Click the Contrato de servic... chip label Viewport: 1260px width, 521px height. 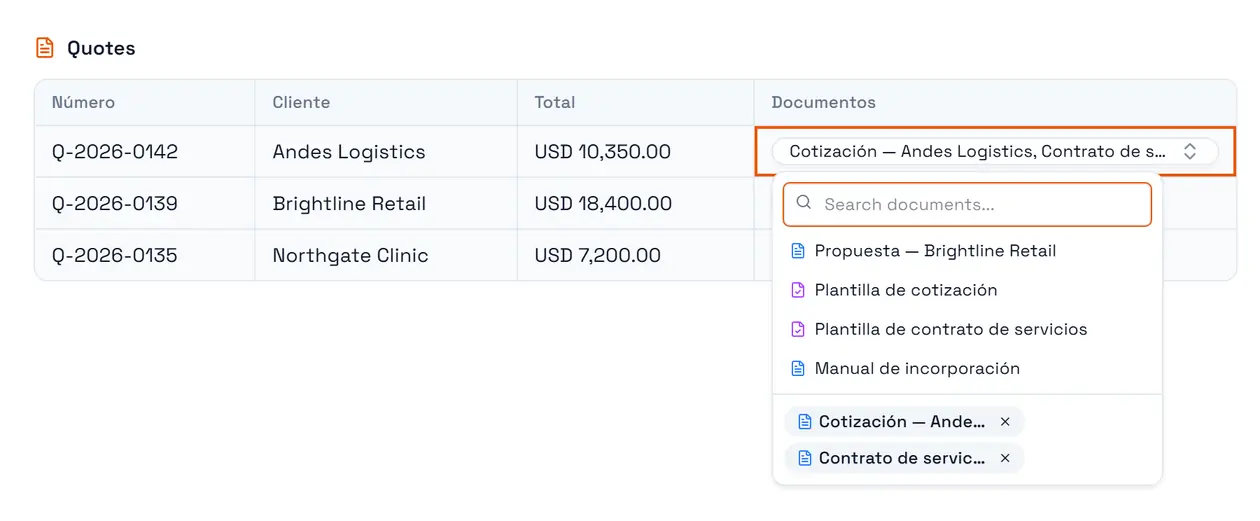[902, 458]
